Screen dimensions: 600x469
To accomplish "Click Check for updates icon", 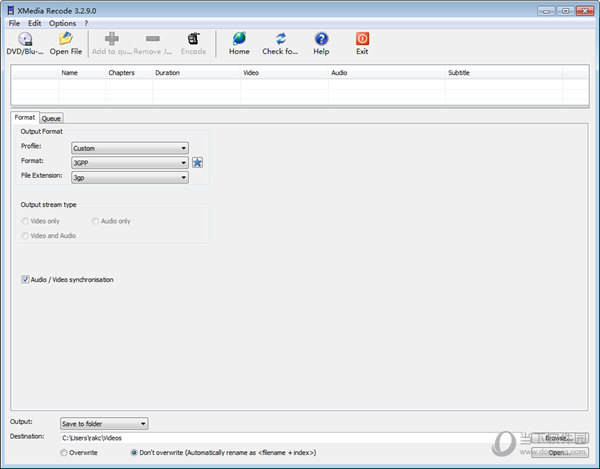I will [280, 39].
